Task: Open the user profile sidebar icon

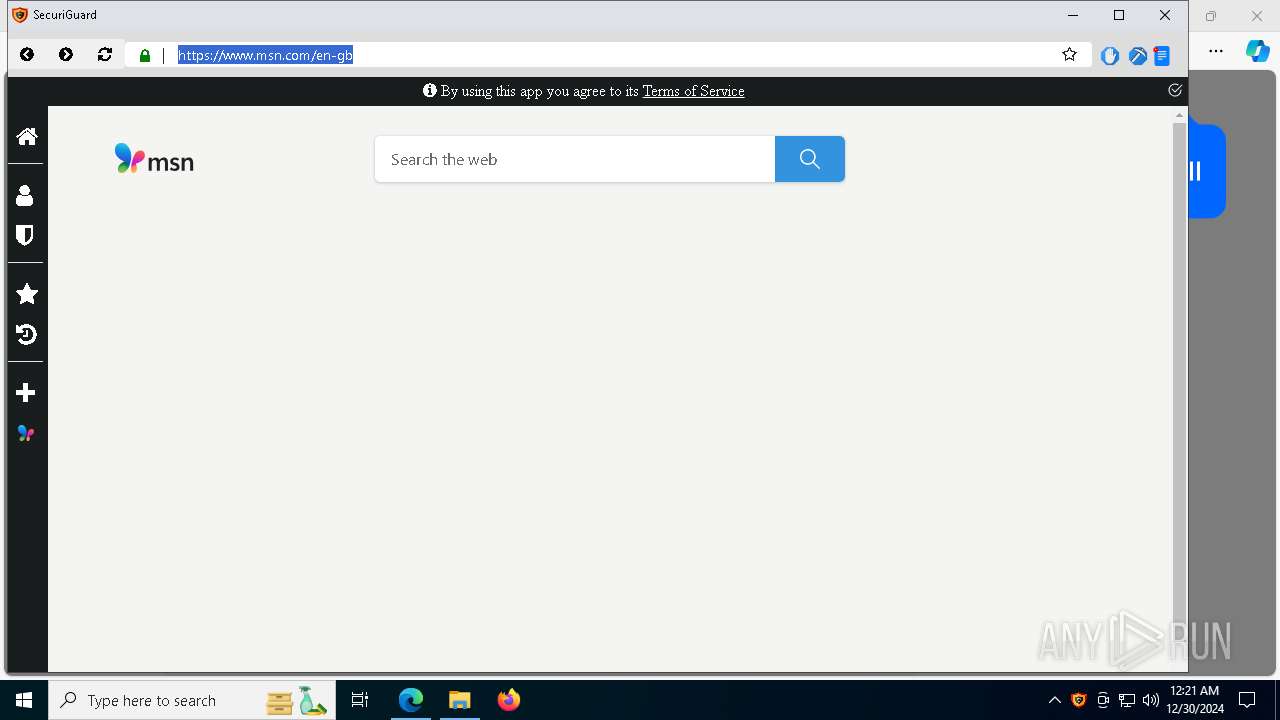Action: [x=25, y=195]
